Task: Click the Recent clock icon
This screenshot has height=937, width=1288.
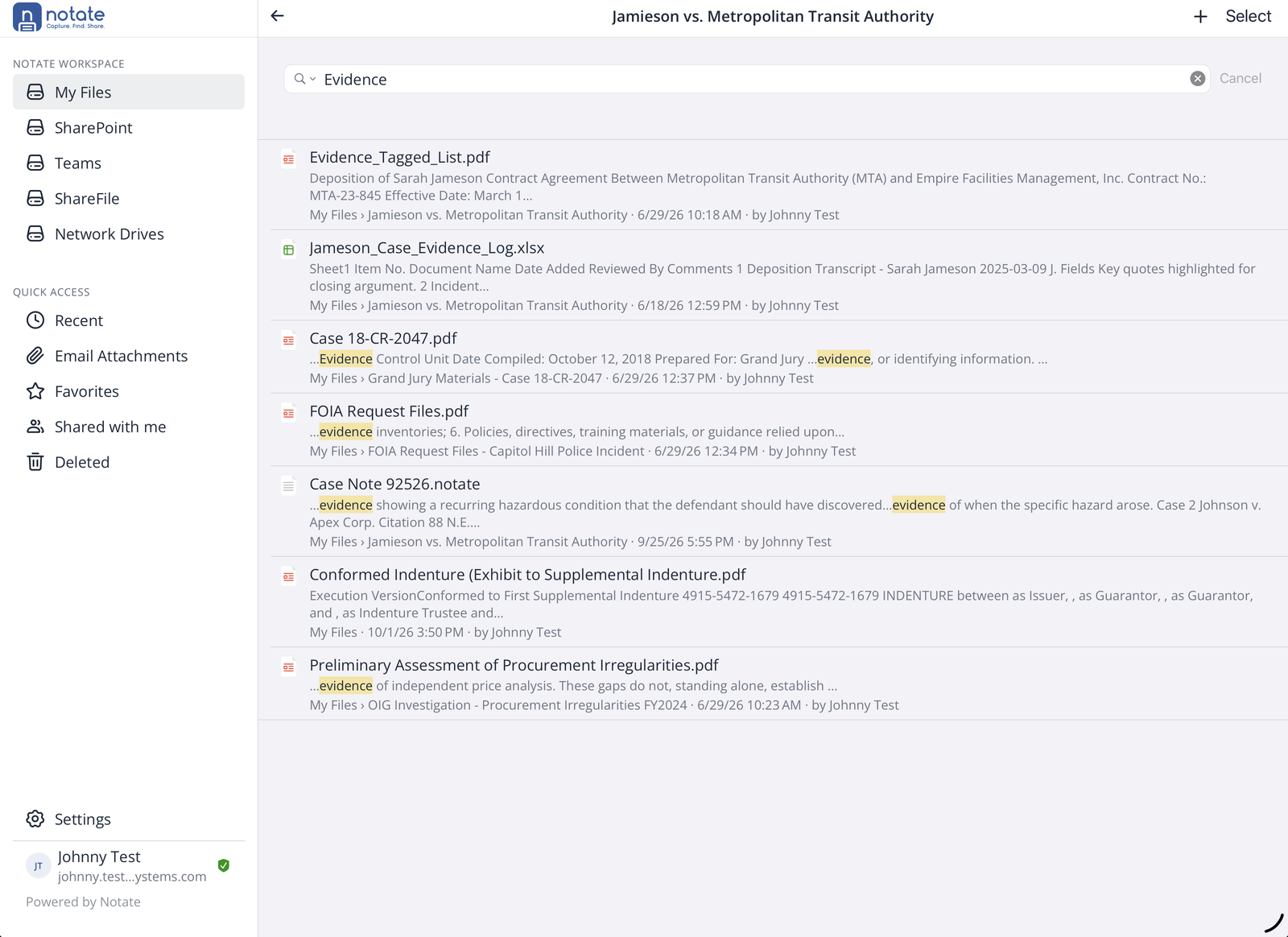Action: point(35,320)
